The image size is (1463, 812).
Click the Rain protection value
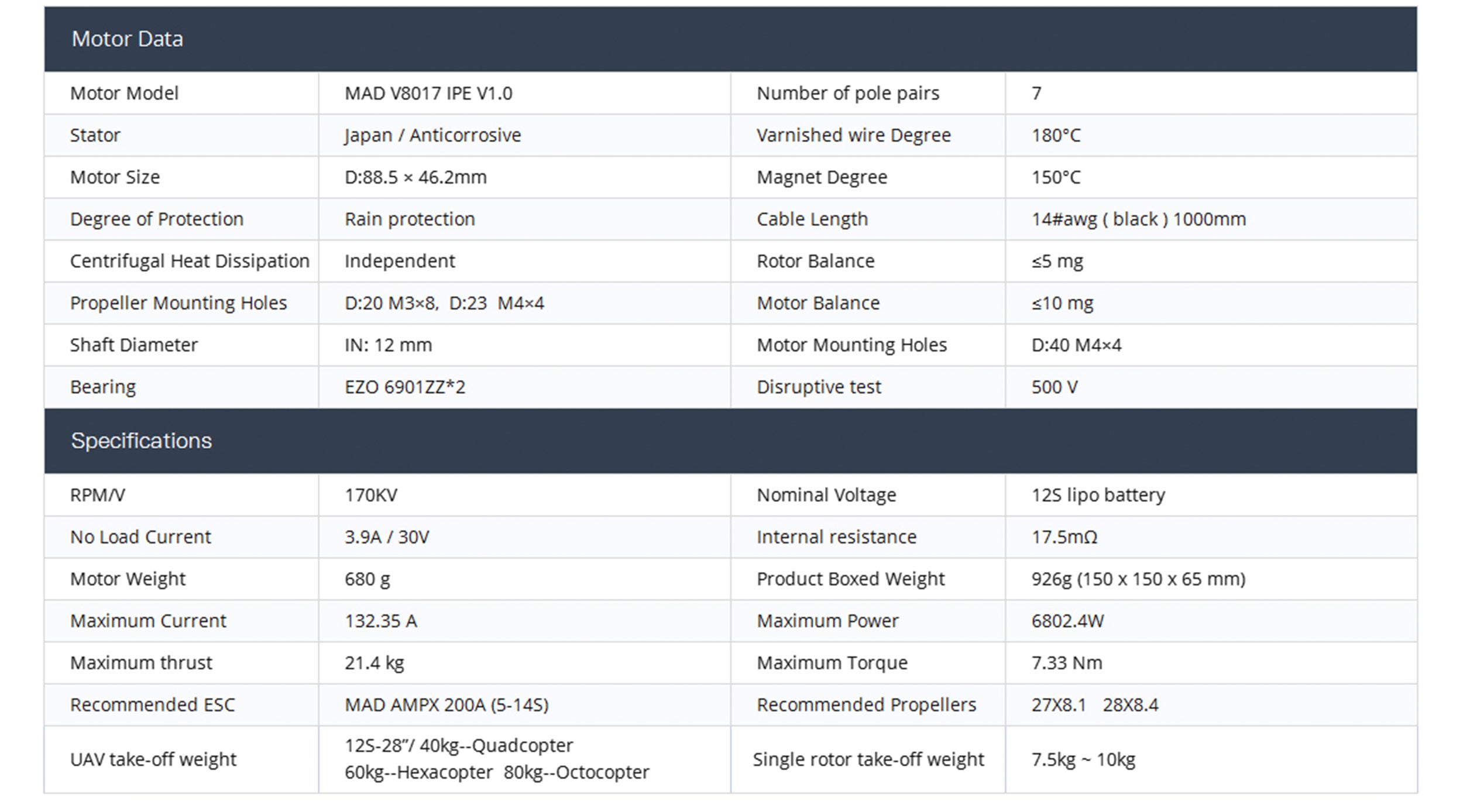click(x=410, y=219)
